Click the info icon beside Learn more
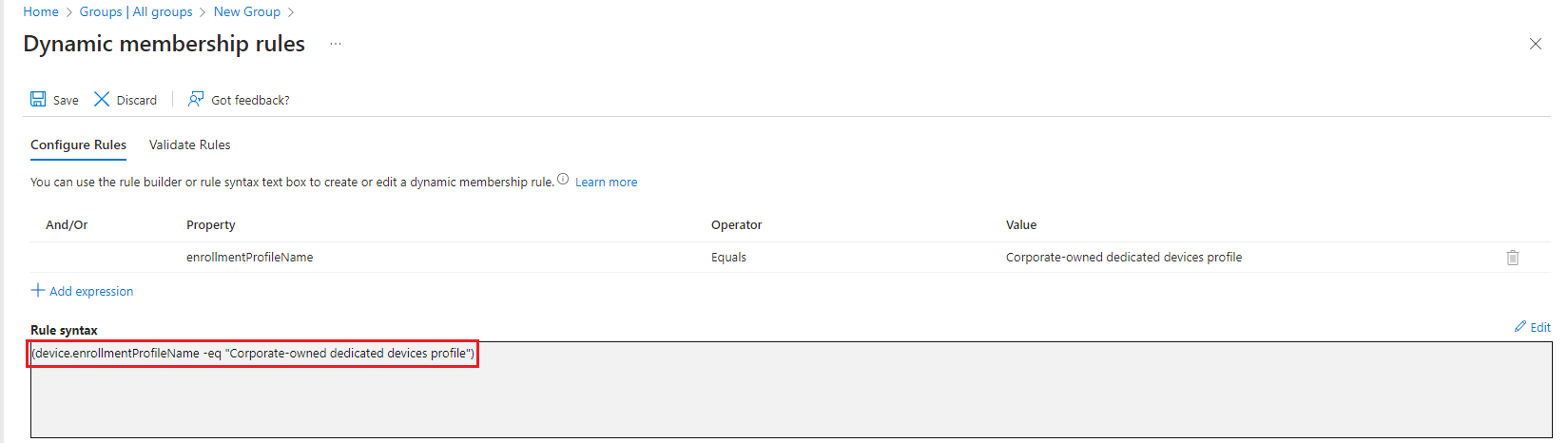Screen dimensions: 1568x443 point(563,180)
